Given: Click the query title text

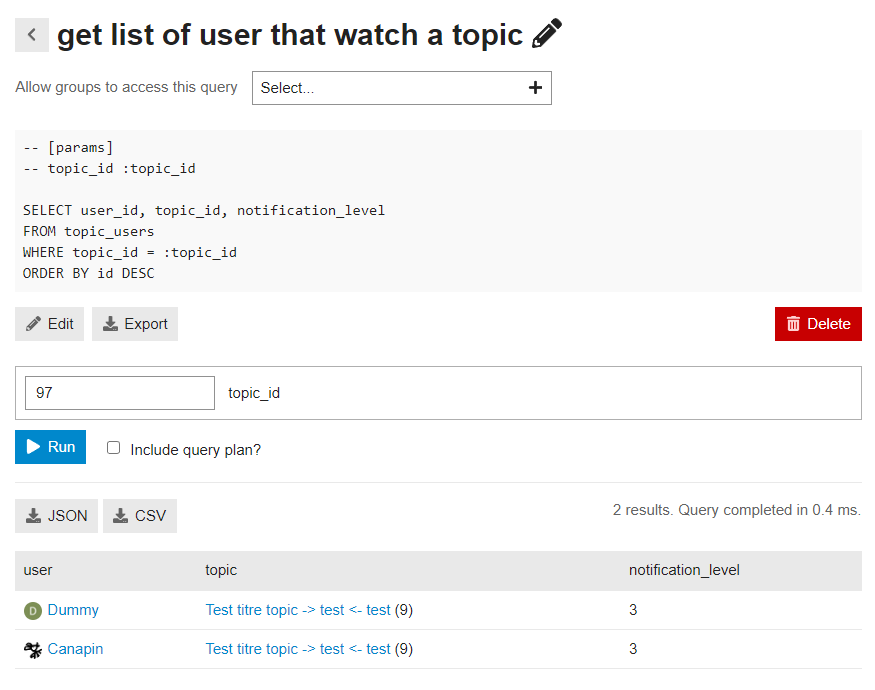Looking at the screenshot, I should pyautogui.click(x=290, y=35).
